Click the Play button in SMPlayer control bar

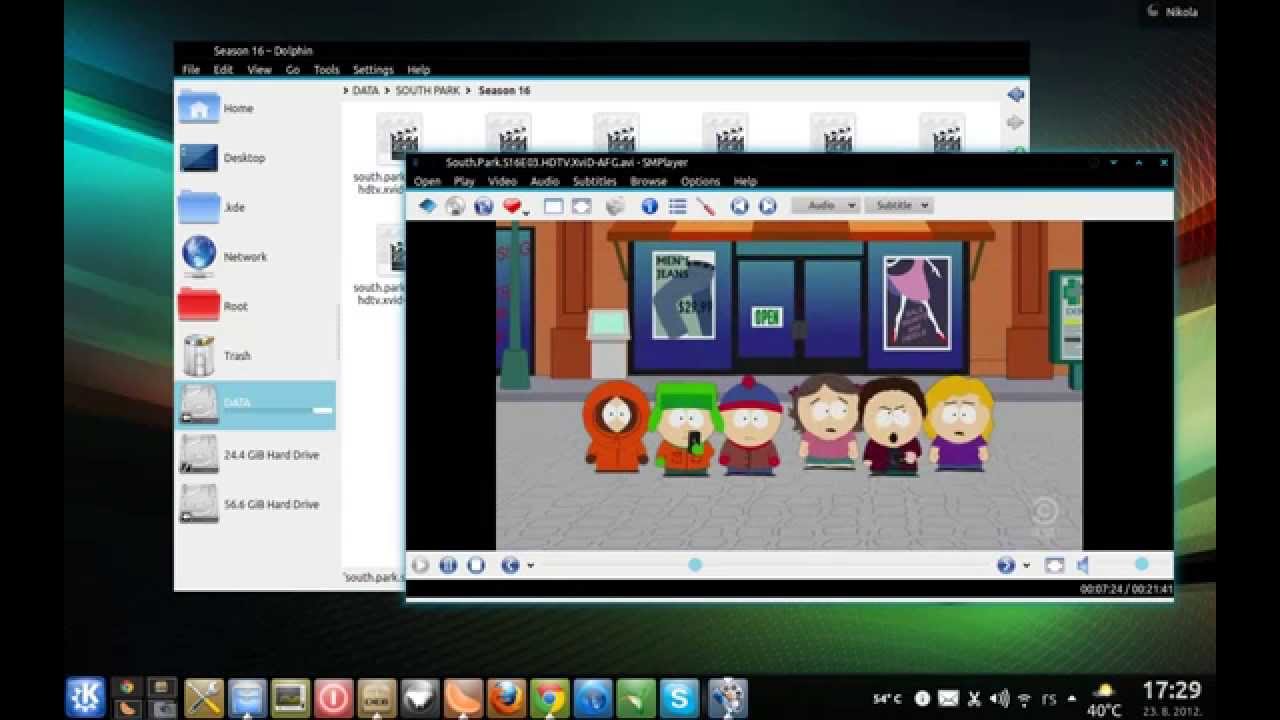click(x=420, y=565)
